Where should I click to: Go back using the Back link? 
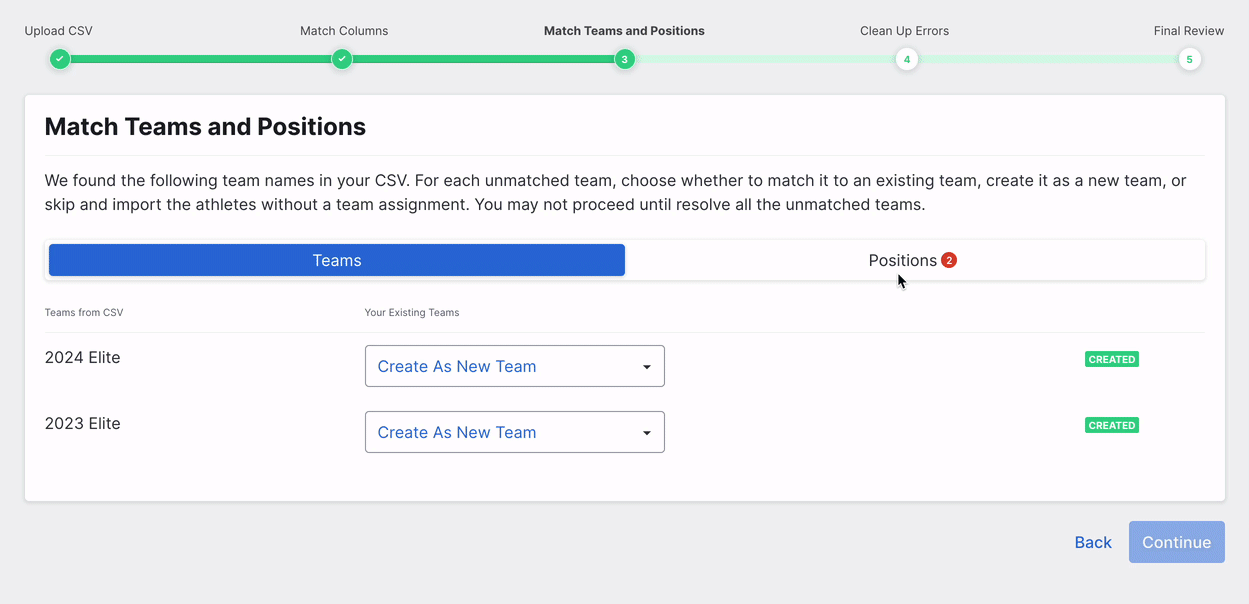click(x=1092, y=542)
